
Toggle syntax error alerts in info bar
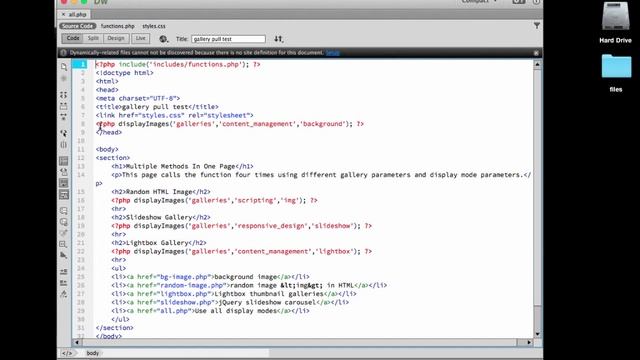tap(64, 195)
